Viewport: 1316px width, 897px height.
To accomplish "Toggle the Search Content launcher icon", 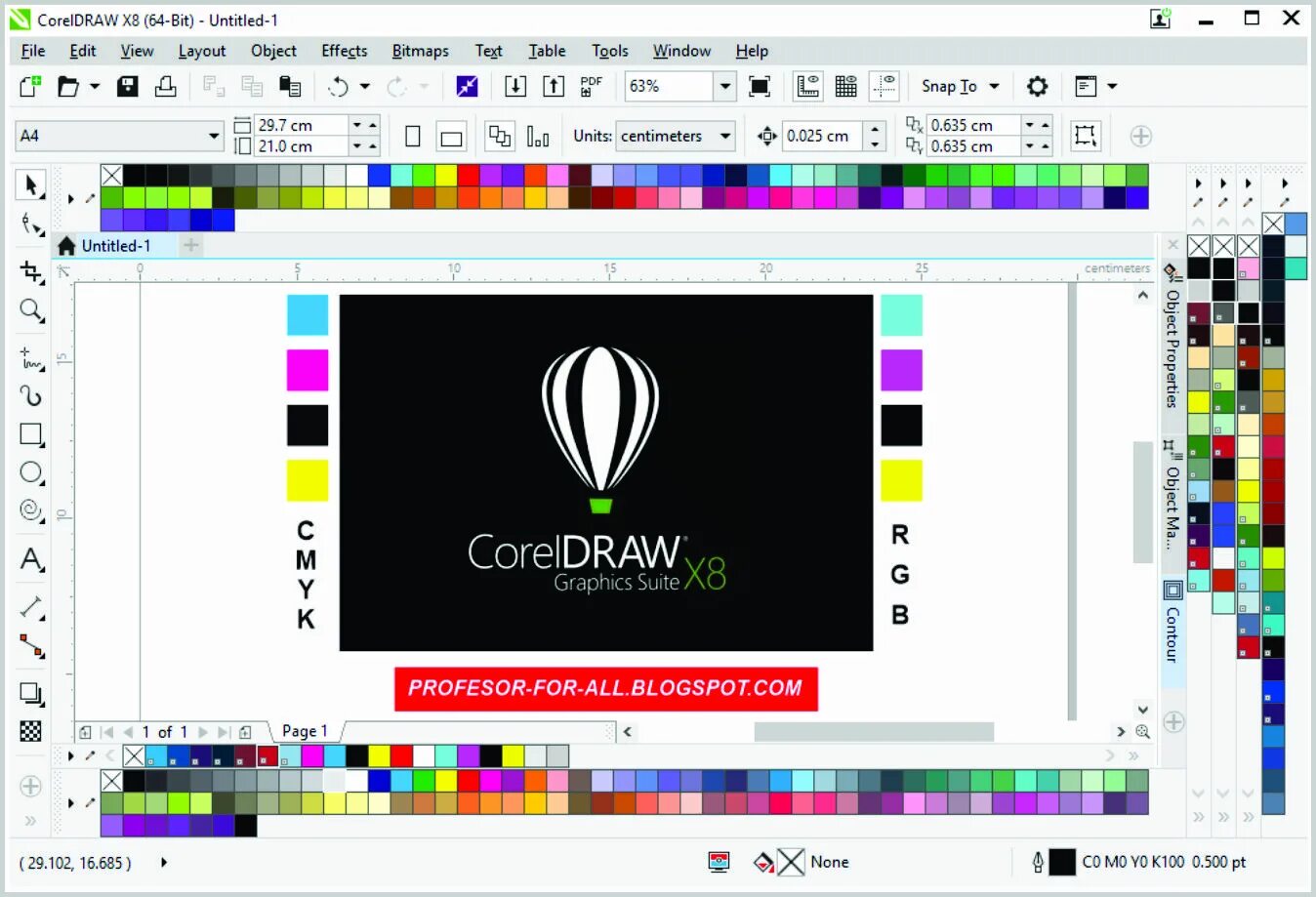I will click(x=467, y=86).
